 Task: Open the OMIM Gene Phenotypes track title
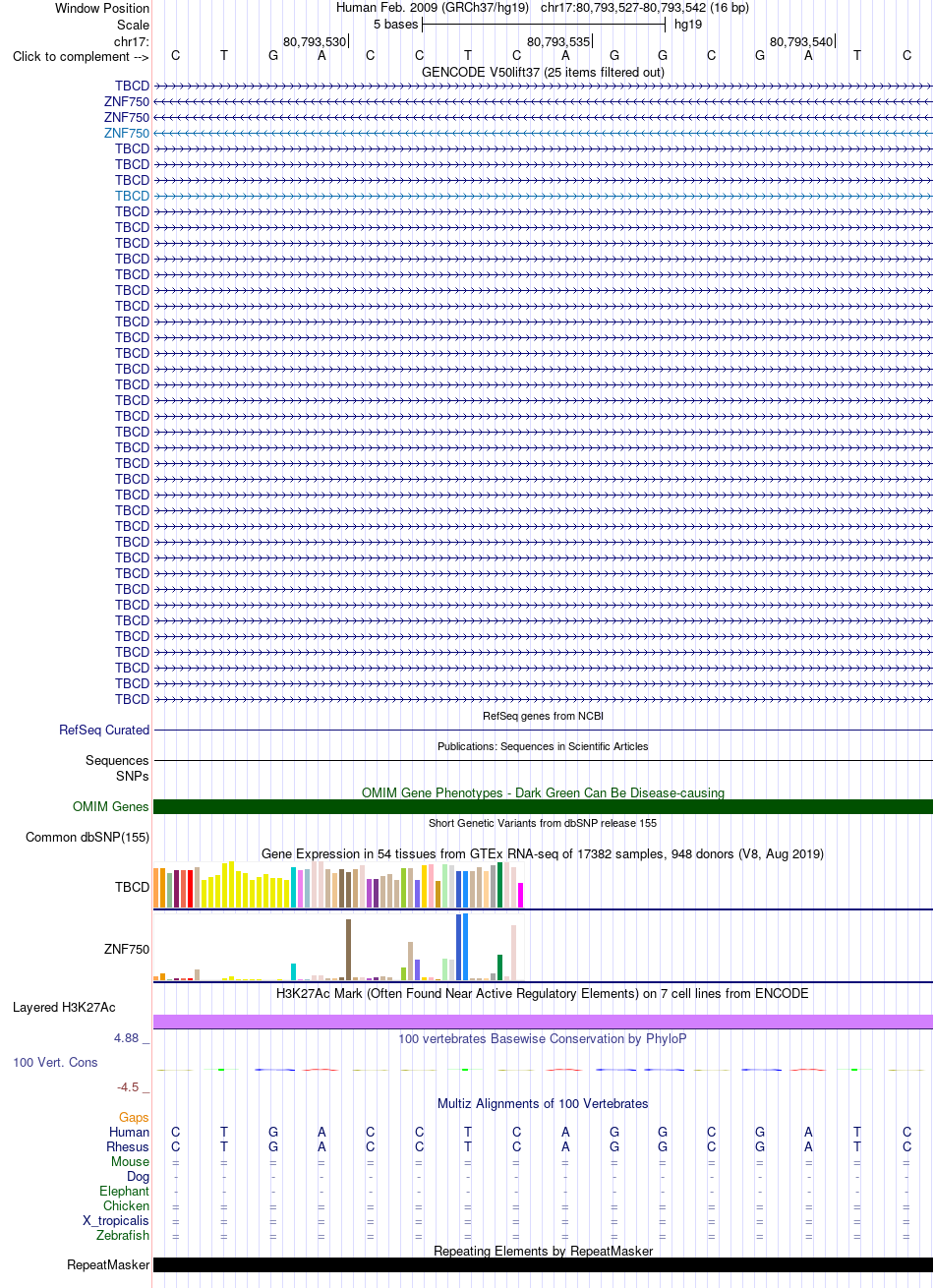(543, 792)
